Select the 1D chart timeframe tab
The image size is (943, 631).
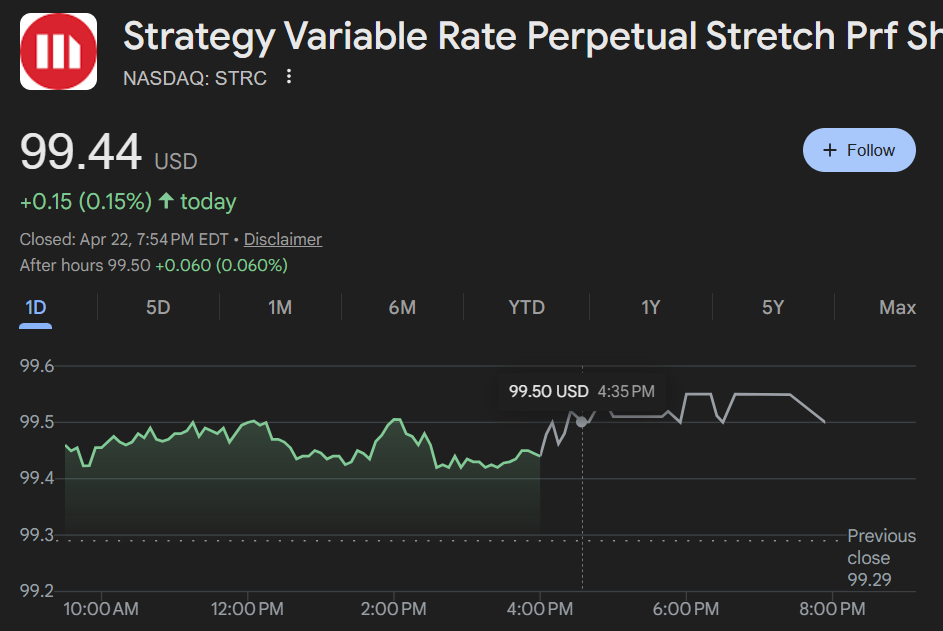coord(35,307)
